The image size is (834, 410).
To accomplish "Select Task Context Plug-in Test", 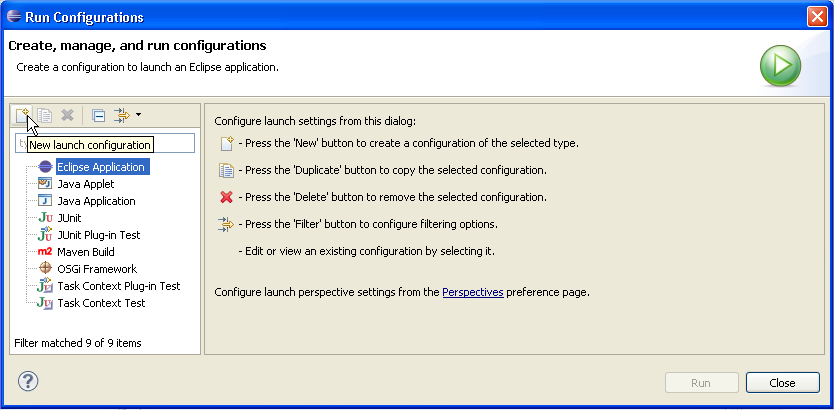I will point(118,286).
